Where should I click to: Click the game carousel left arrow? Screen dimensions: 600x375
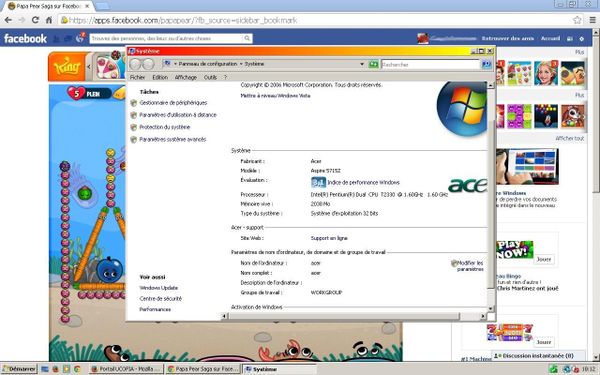click(89, 67)
